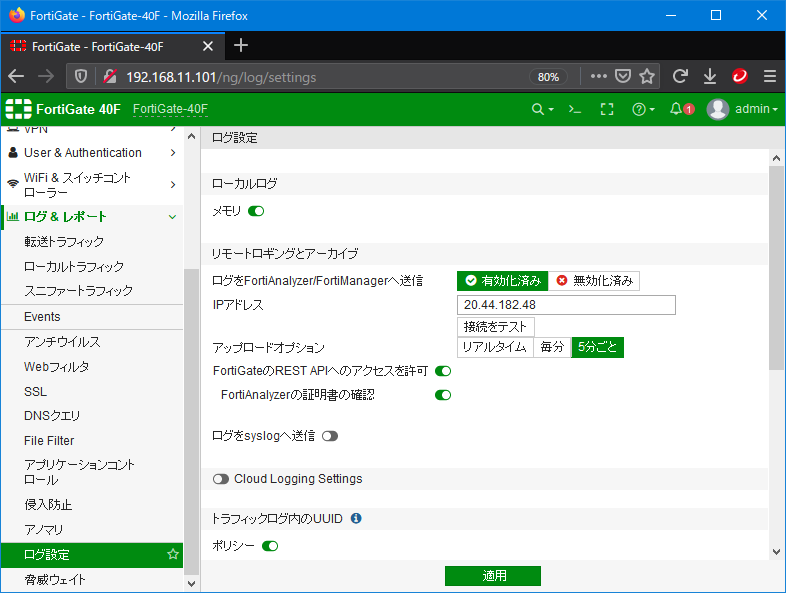Viewport: 786px width, 593px height.
Task: Click the UUID info icon
Action: pyautogui.click(x=356, y=518)
